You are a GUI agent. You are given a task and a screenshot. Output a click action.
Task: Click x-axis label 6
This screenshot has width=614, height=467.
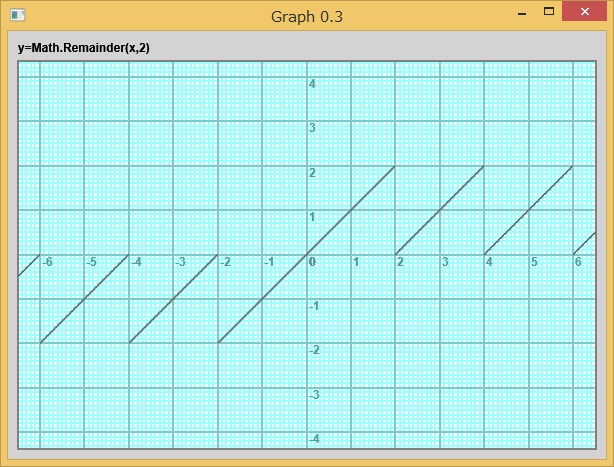pos(578,262)
